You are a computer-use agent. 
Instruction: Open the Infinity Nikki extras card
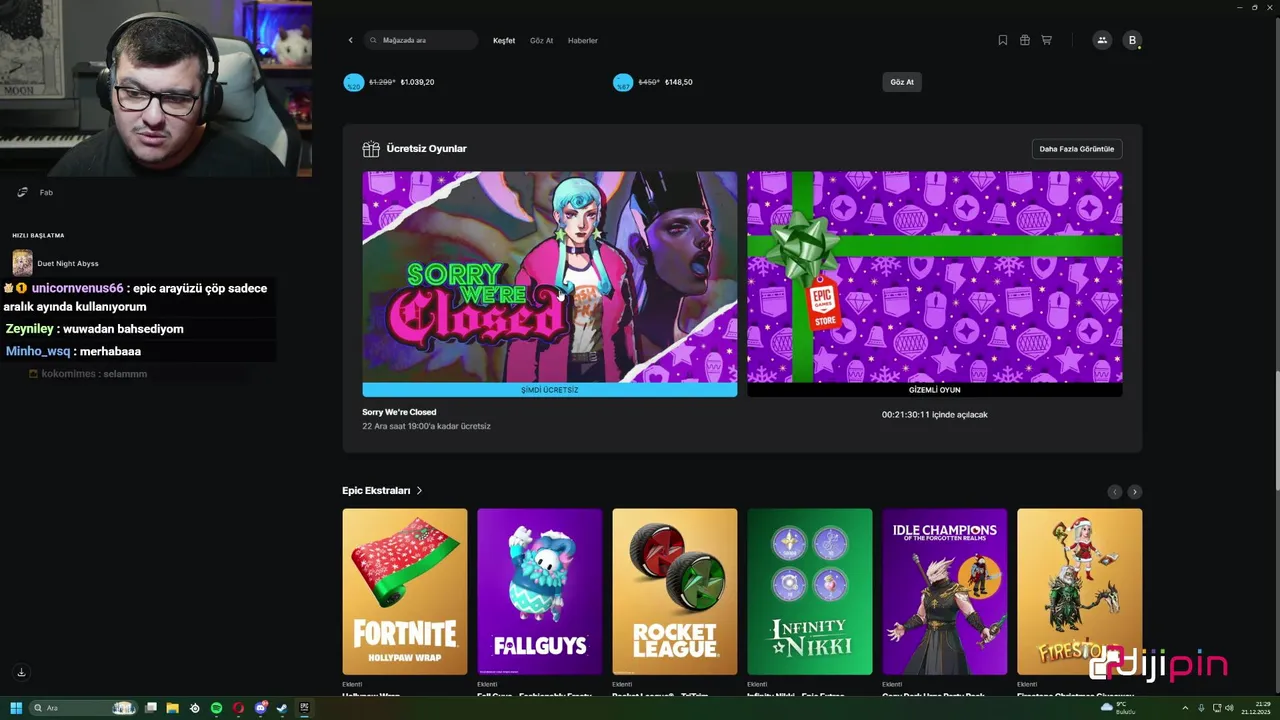810,591
